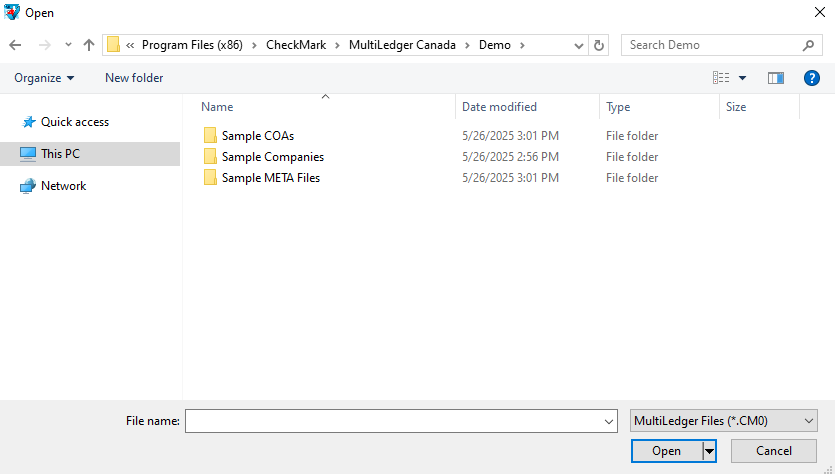
Task: Click the search magnifier icon
Action: [x=809, y=45]
